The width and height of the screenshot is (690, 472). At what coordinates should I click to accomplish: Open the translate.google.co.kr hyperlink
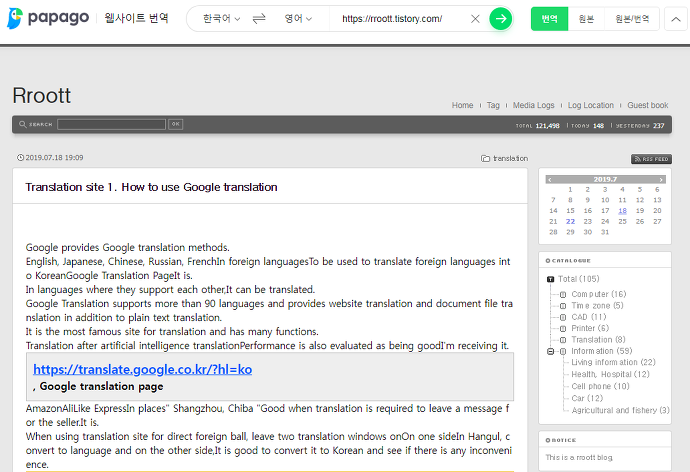[143, 369]
